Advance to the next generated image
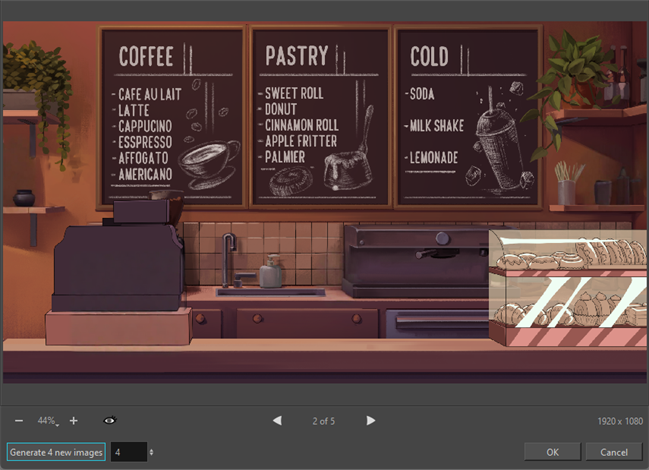Image resolution: width=649 pixels, height=470 pixels. click(371, 421)
